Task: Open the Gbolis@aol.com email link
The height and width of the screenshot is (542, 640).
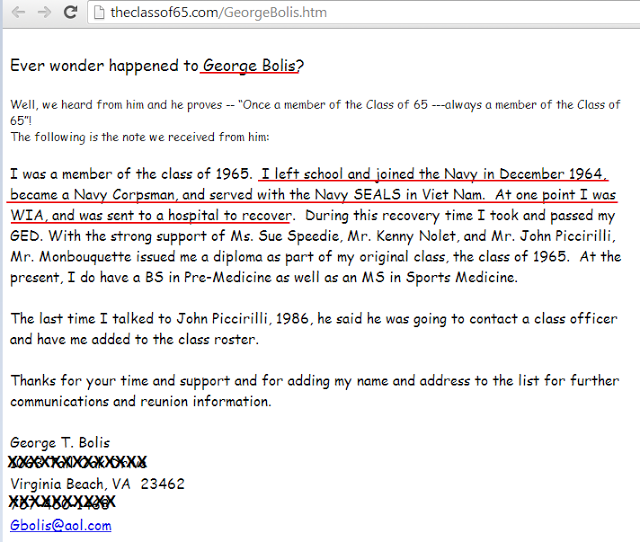Action: [60, 525]
